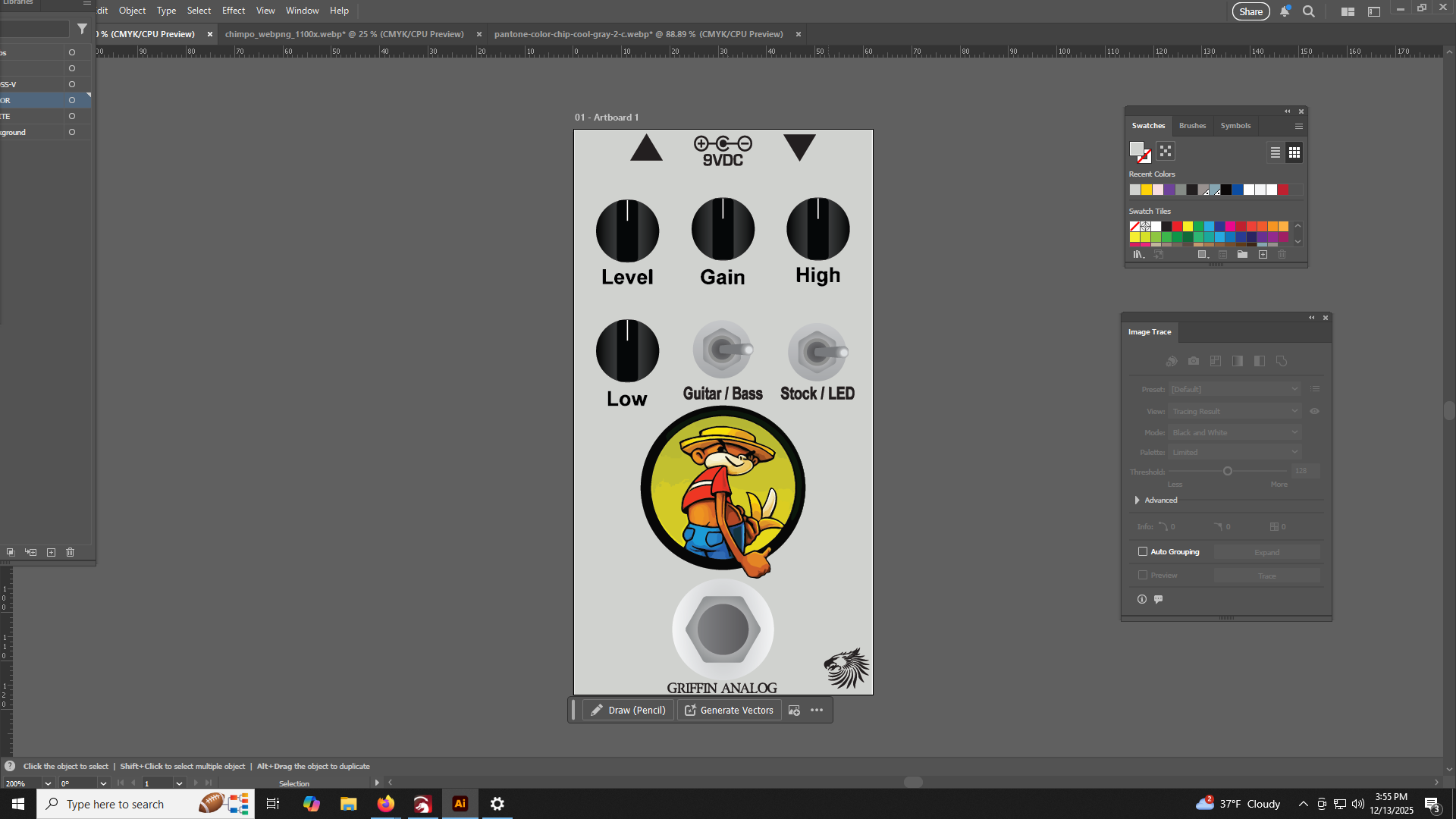Open the artboard navigation dropdown
Image resolution: width=1456 pixels, height=819 pixels.
179,783
